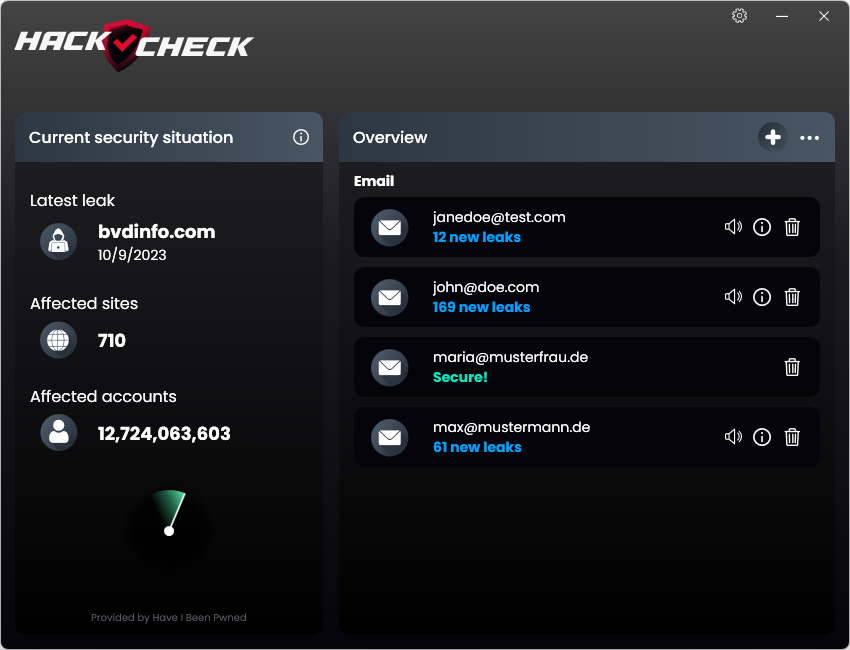Screen dimensions: 850x650
Task: Select the maria@musterfrau.de address text
Action: click(x=510, y=357)
